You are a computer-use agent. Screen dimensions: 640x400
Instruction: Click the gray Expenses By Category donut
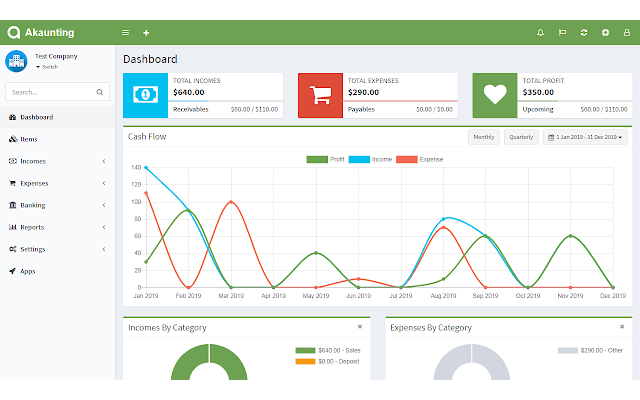pyautogui.click(x=471, y=362)
